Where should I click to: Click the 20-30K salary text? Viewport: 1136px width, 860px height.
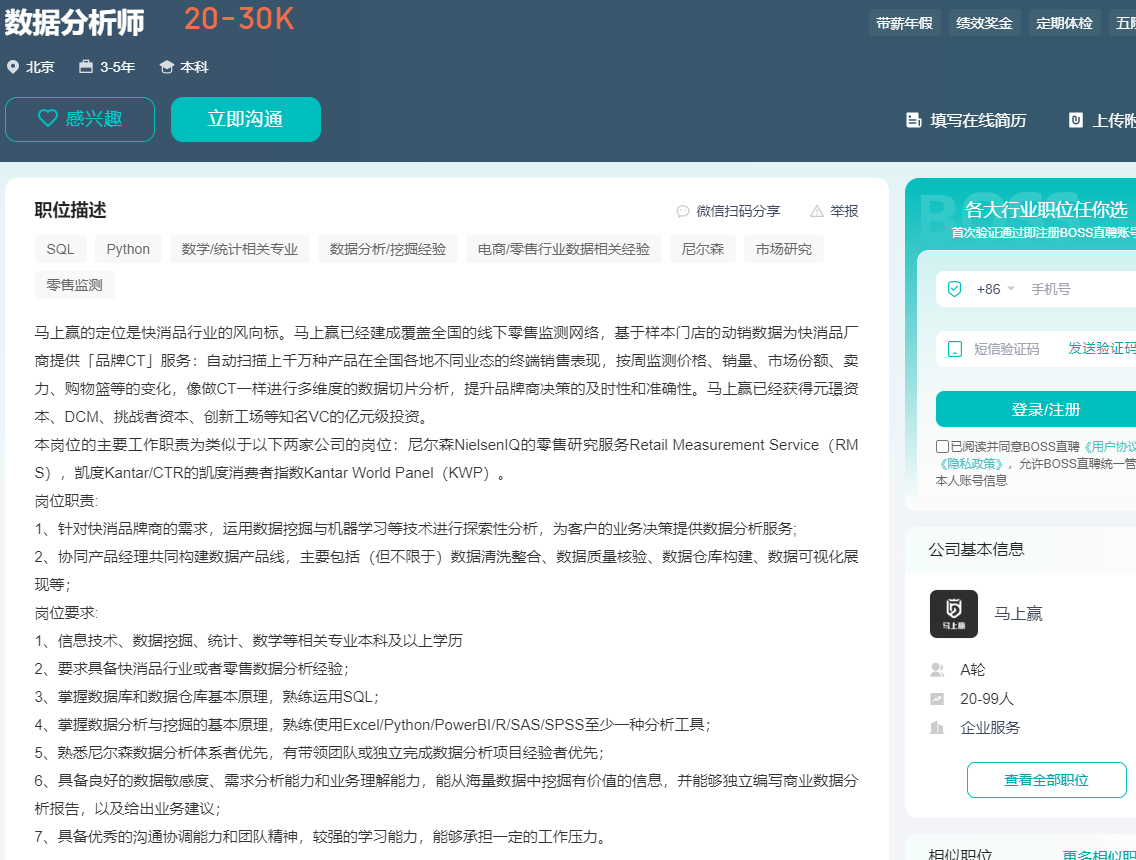pyautogui.click(x=239, y=20)
